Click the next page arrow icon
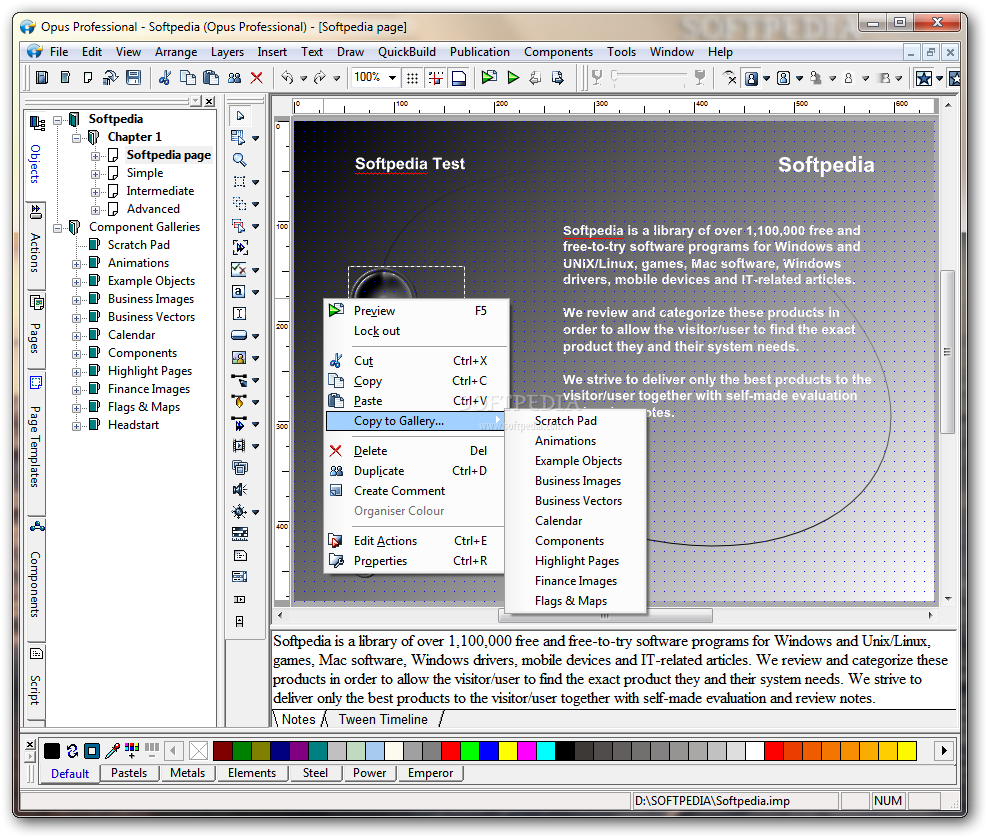This screenshot has width=988, height=838. [x=558, y=77]
